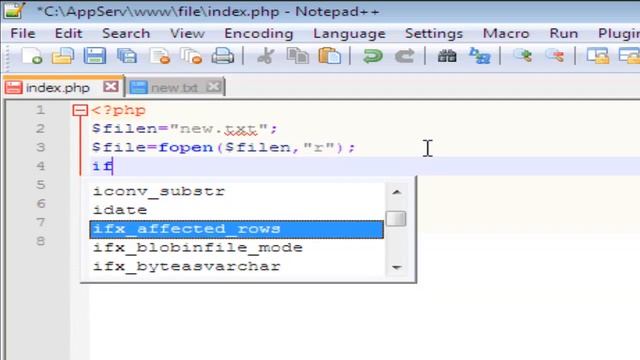This screenshot has height=360, width=640.
Task: Click the Close All documents icon
Action: tap(191, 56)
